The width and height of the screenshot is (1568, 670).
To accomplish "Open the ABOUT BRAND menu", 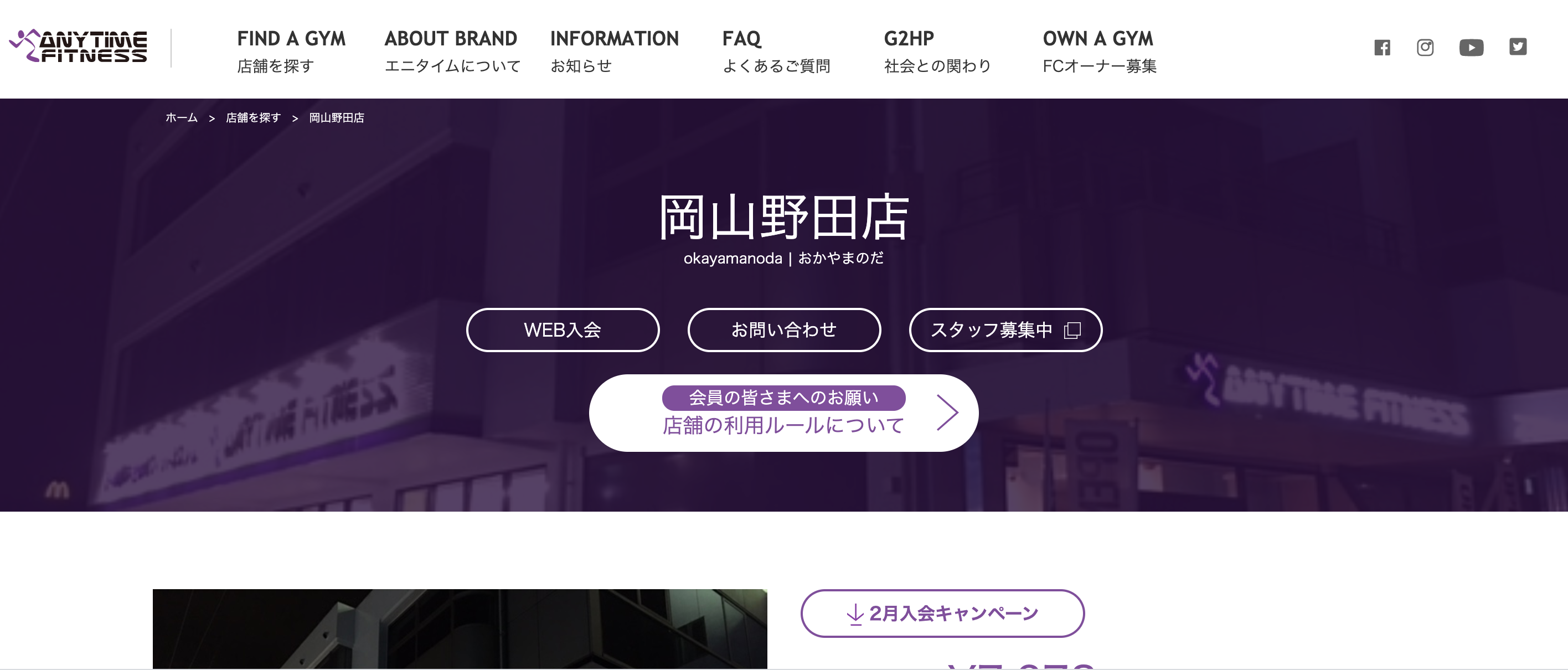I will click(452, 51).
